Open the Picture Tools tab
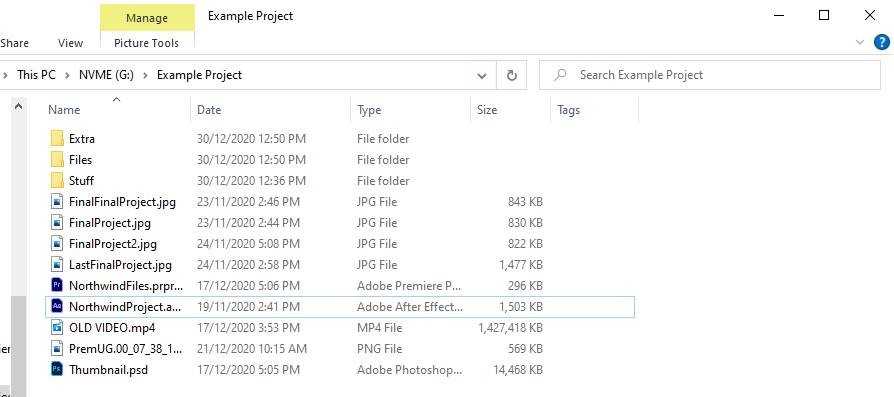 pos(146,43)
